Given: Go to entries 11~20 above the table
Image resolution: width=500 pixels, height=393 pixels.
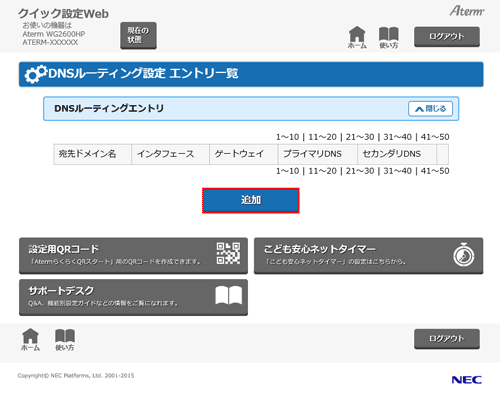Looking at the screenshot, I should pos(322,137).
